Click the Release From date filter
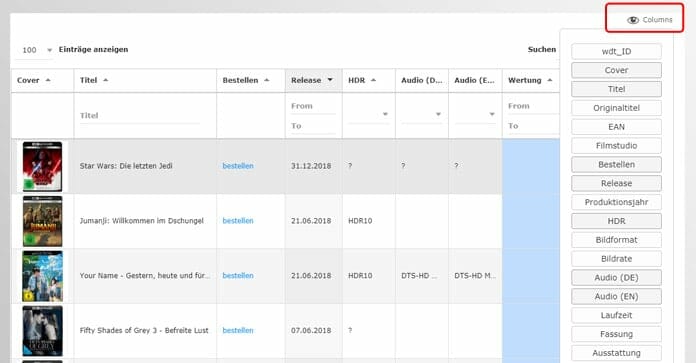Viewport: 696px width, 363px height. coord(313,106)
